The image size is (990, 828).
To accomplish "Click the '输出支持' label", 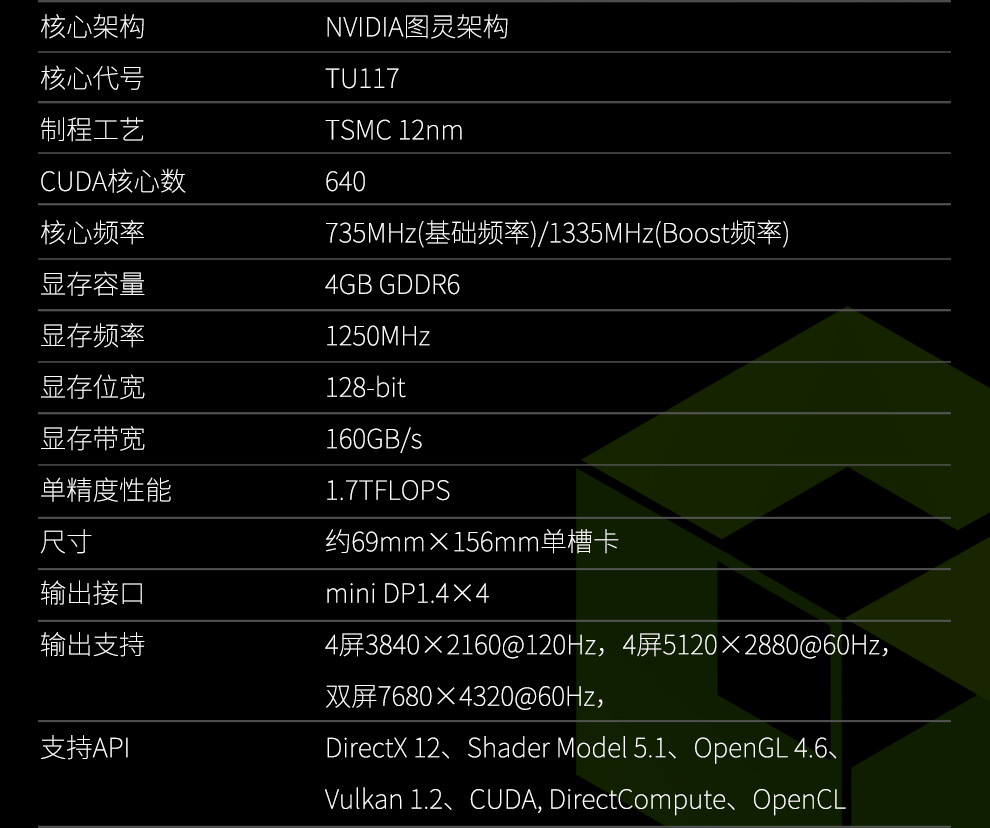I will (93, 645).
